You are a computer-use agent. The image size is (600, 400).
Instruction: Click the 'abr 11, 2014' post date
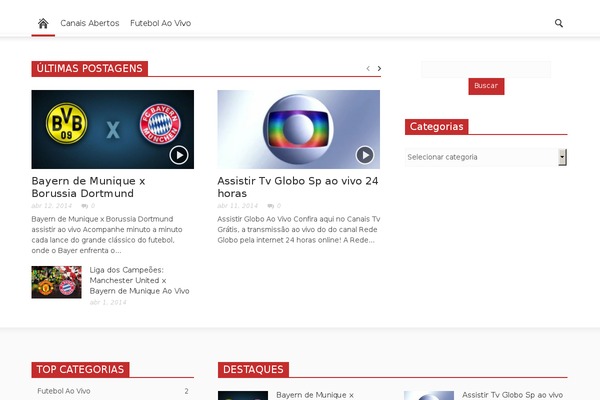tap(238, 206)
